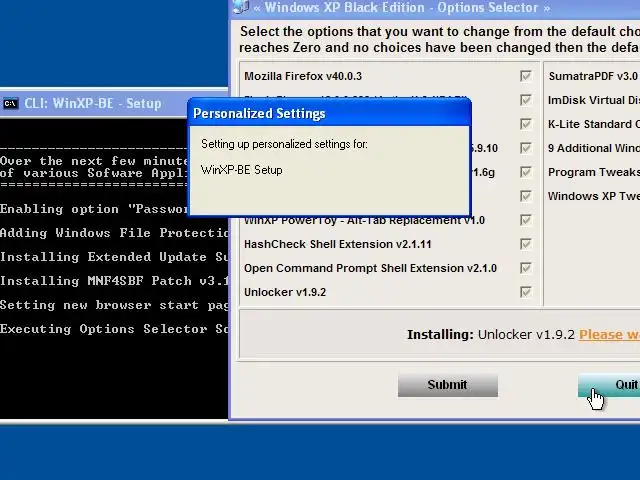640x480 pixels.
Task: Click the Installing Extended Update line in CLI
Action: point(114,257)
